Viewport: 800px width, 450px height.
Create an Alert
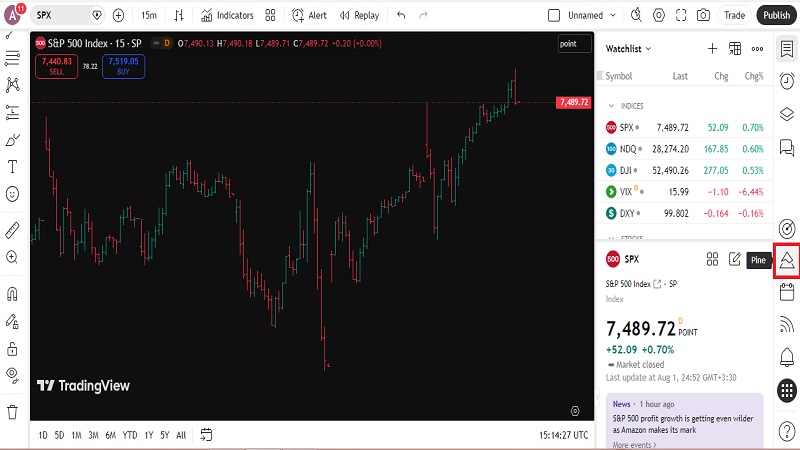coord(309,15)
